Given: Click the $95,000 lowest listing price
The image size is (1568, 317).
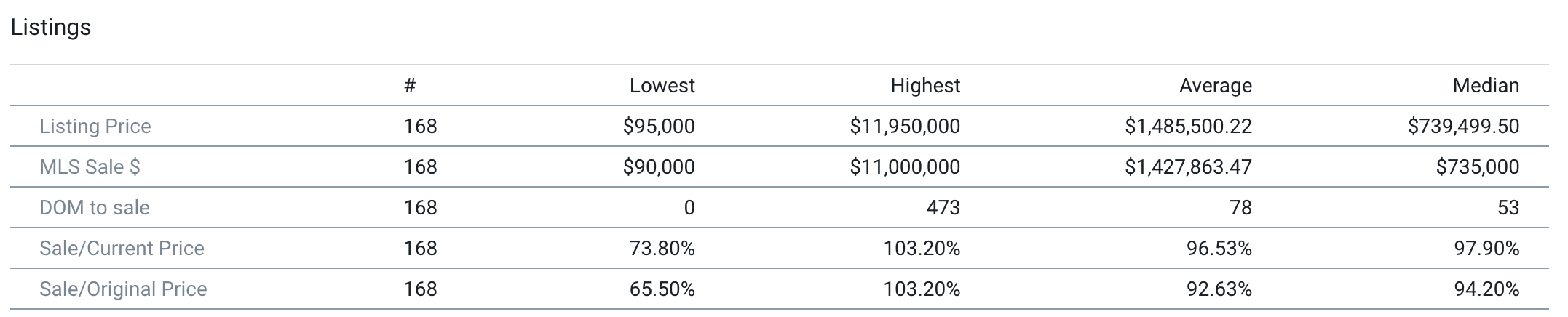Looking at the screenshot, I should [659, 127].
